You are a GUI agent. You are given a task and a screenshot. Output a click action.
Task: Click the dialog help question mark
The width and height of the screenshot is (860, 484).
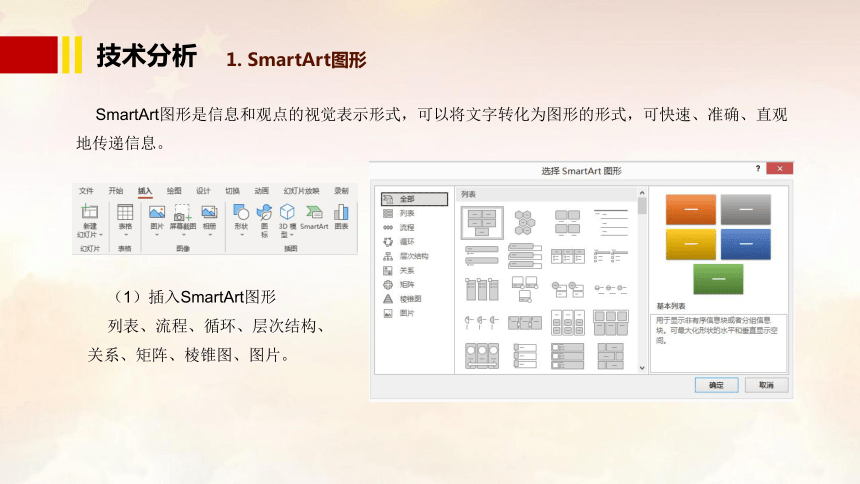pos(757,168)
